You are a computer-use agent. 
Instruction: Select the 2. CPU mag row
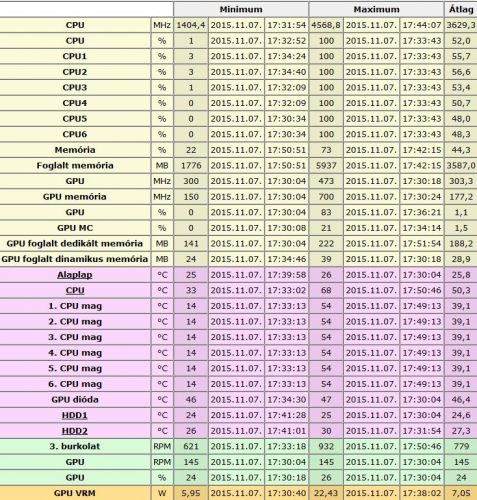238,322
